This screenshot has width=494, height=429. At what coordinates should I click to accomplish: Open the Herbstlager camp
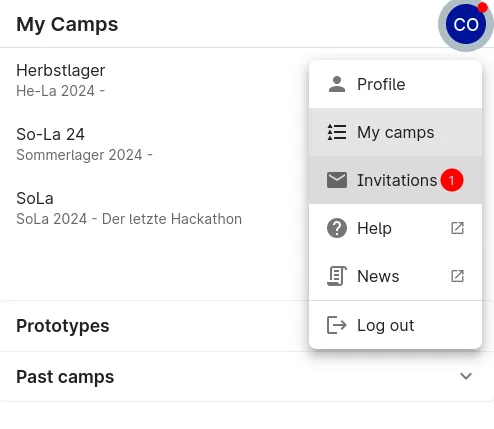click(154, 80)
